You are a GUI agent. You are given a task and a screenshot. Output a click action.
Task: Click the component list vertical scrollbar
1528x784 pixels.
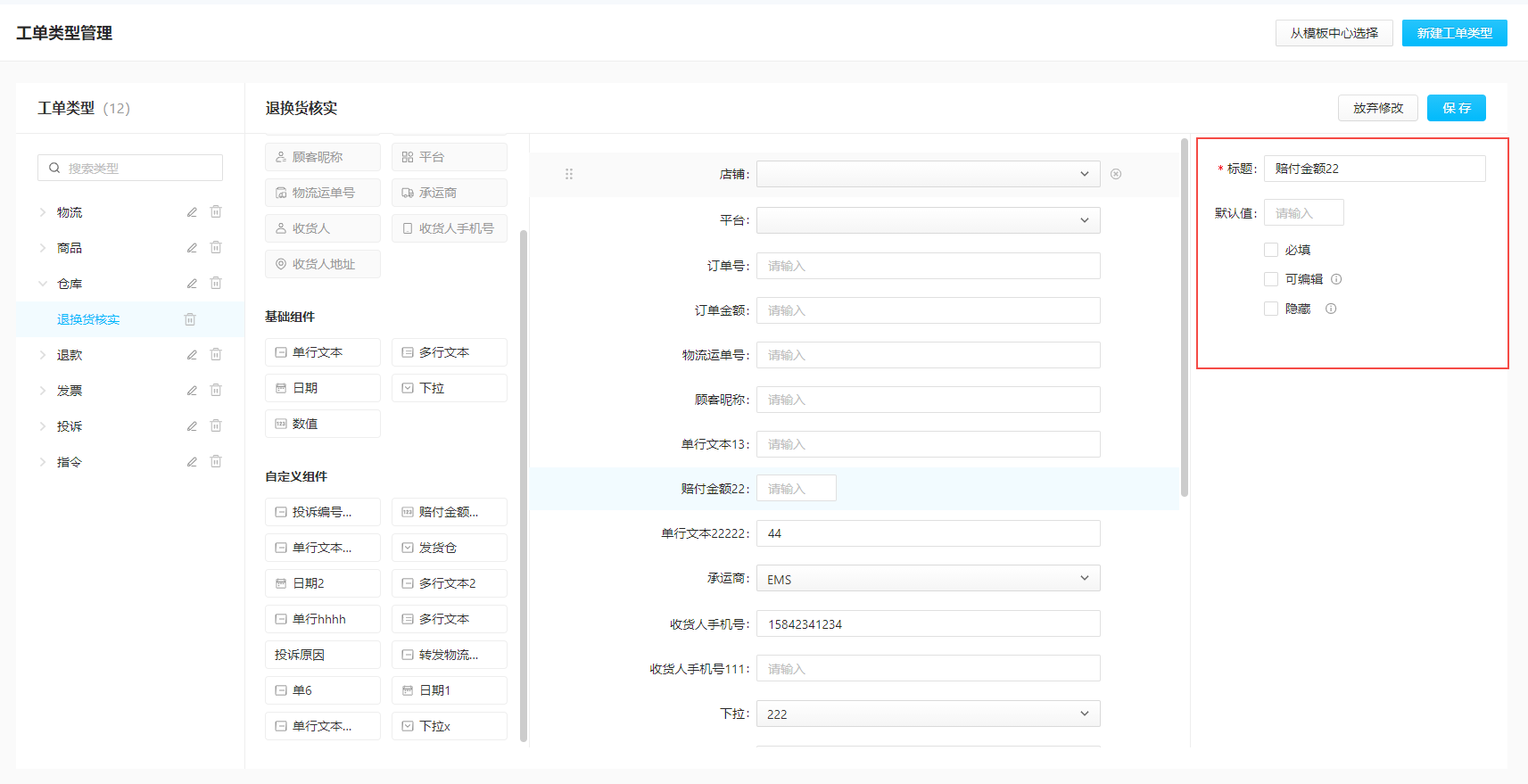tap(524, 486)
